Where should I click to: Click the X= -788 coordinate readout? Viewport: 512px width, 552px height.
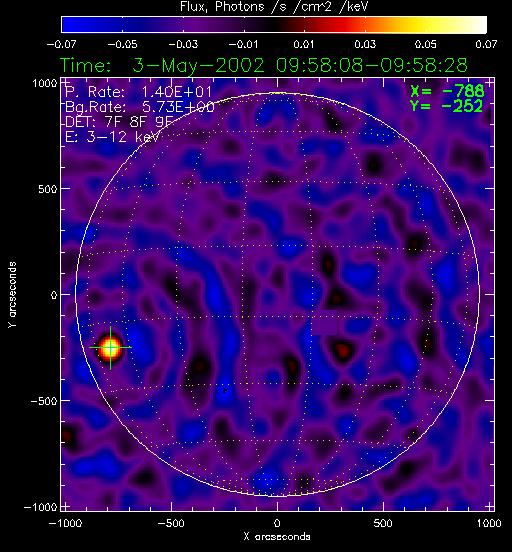447,91
